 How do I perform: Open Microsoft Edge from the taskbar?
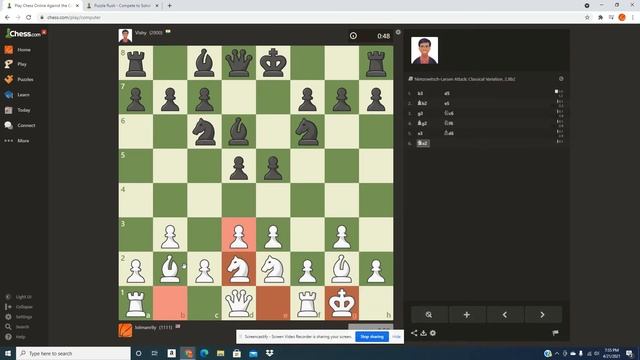(x=204, y=353)
